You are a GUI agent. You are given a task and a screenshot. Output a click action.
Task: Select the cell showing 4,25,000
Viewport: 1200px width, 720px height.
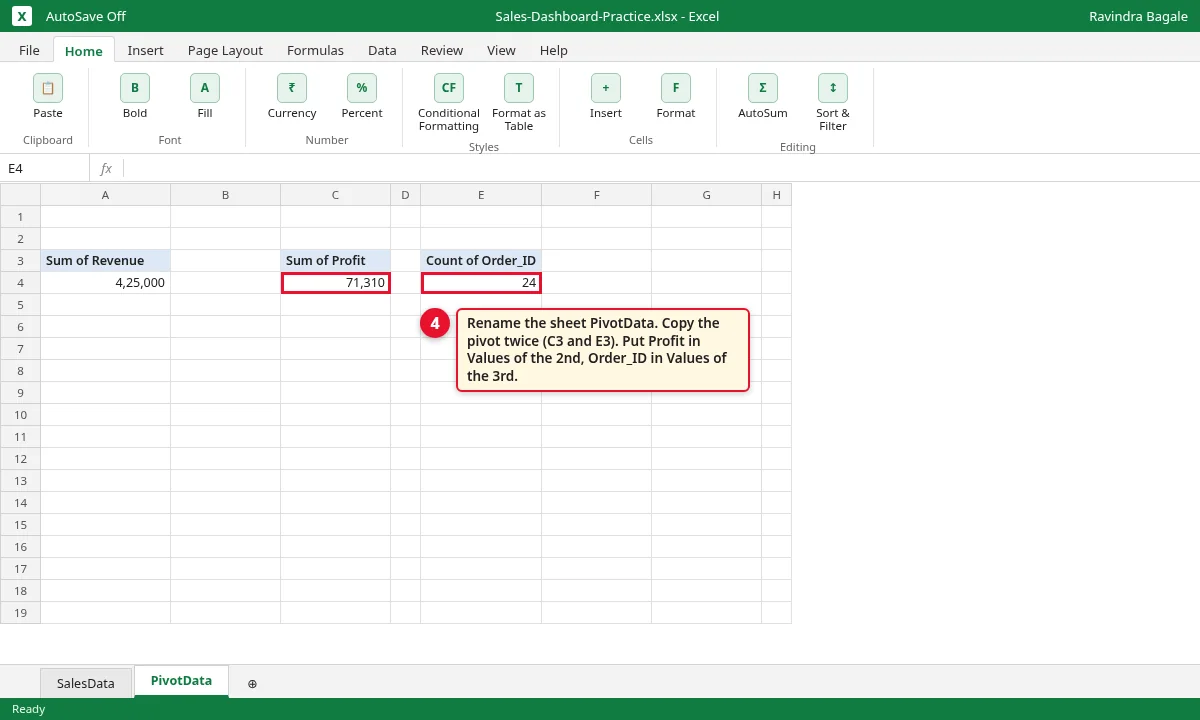click(x=106, y=283)
